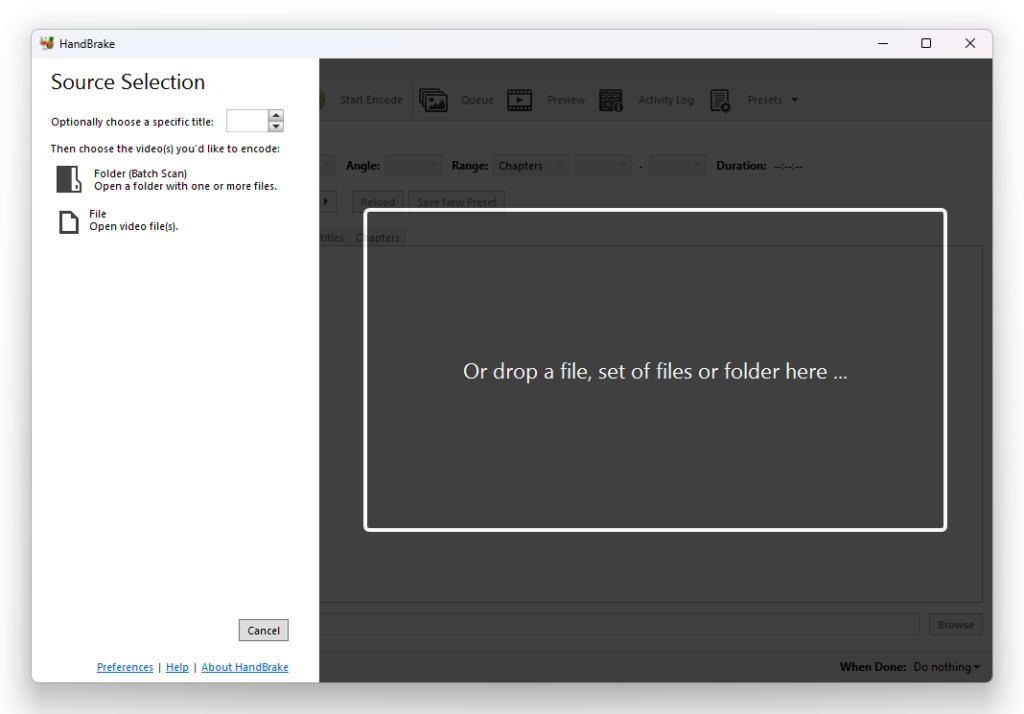Maximize the HandBrake window
Viewport: 1024px width, 714px height.
coord(926,43)
